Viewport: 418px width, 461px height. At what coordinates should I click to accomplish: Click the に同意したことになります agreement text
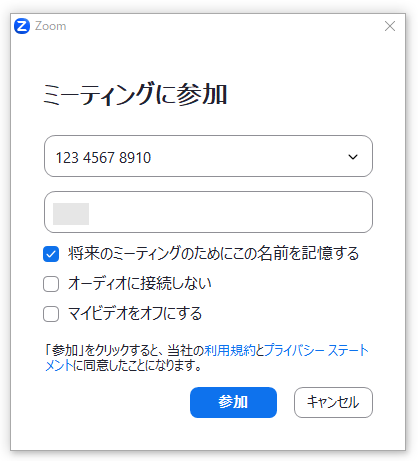[x=137, y=366]
